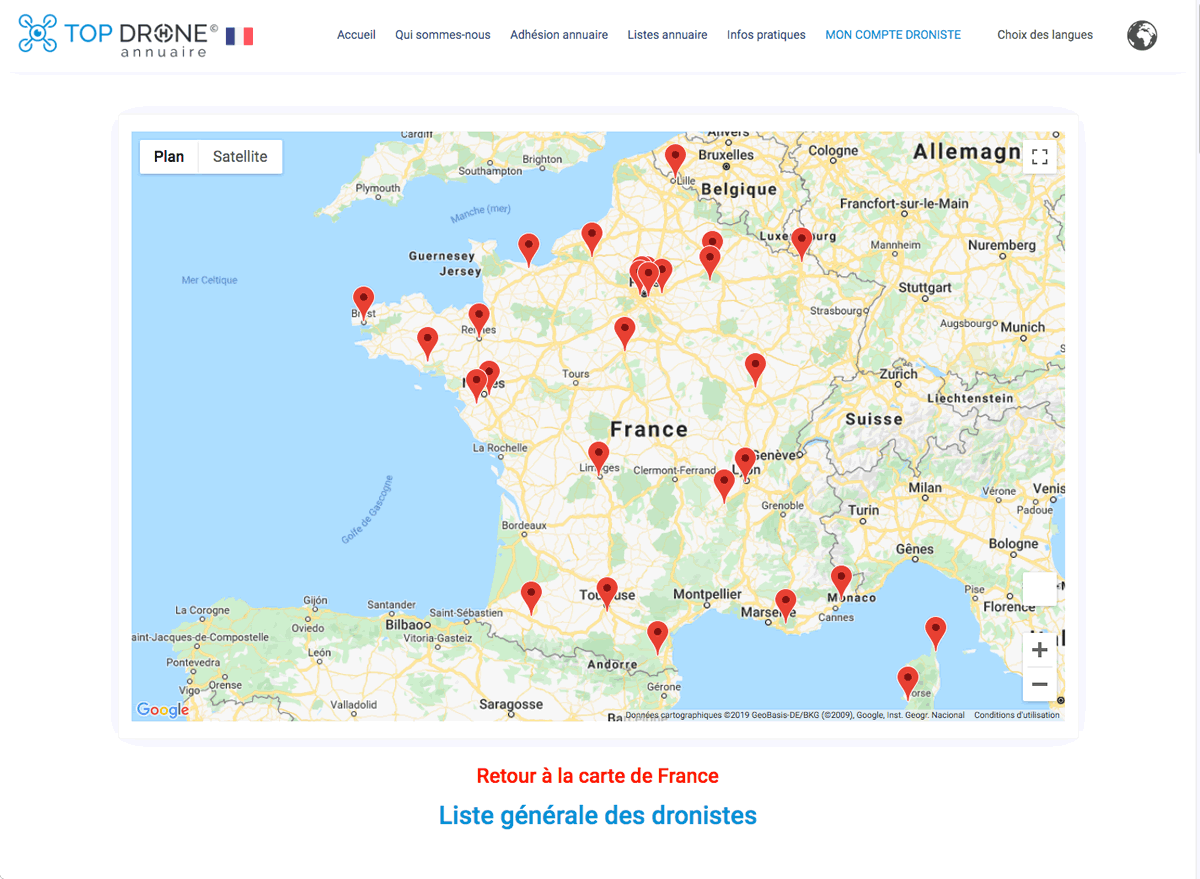Open the Listes annuaire menu item

(667, 34)
